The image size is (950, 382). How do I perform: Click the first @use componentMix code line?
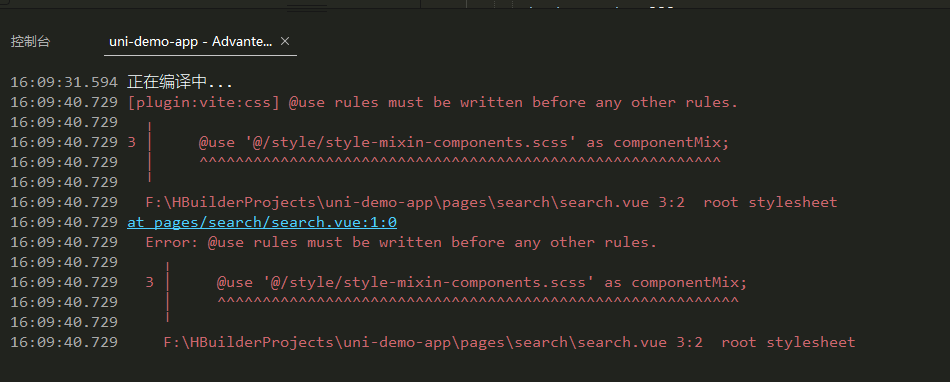pyautogui.click(x=463, y=143)
